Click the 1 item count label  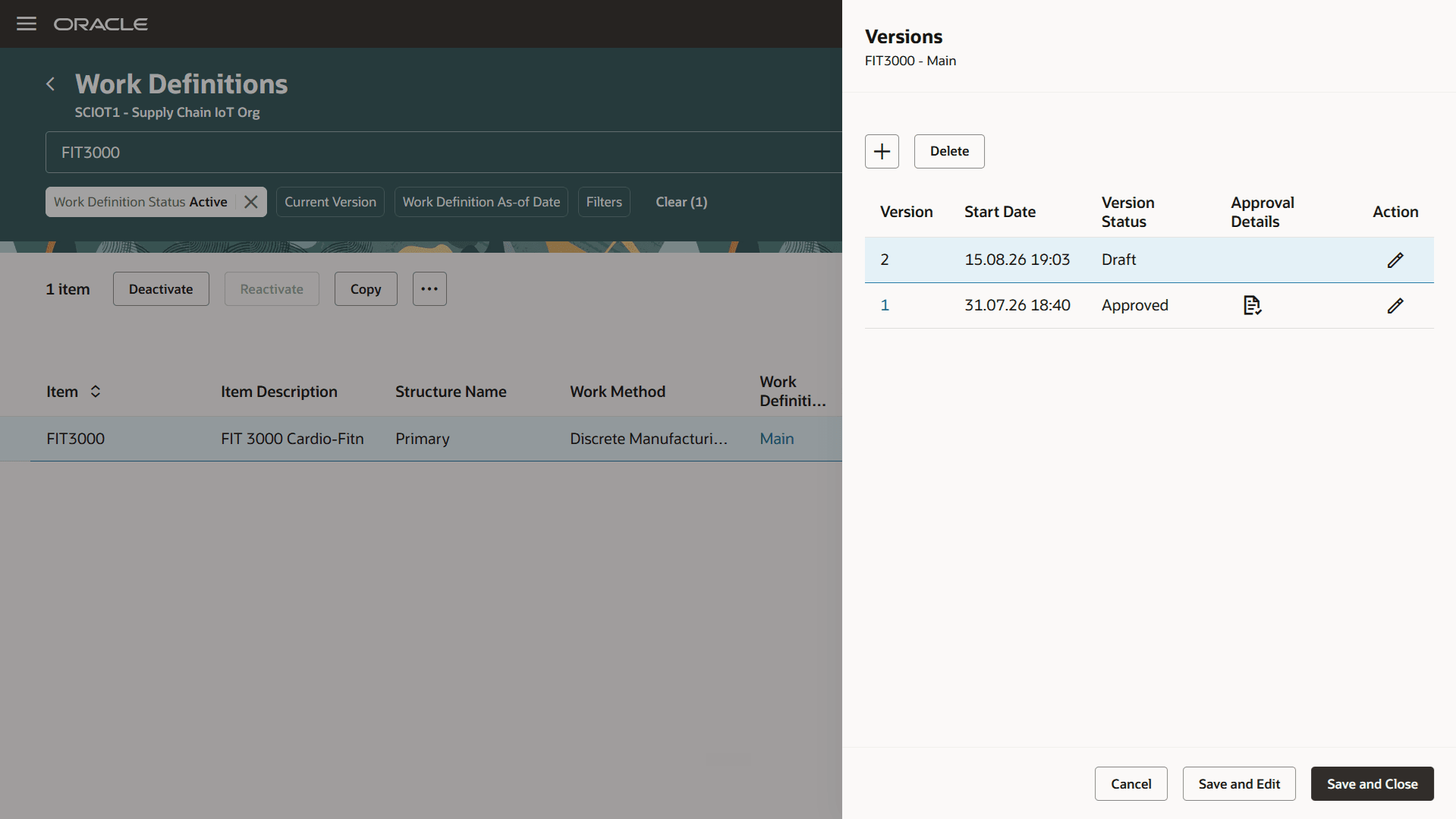tap(68, 289)
